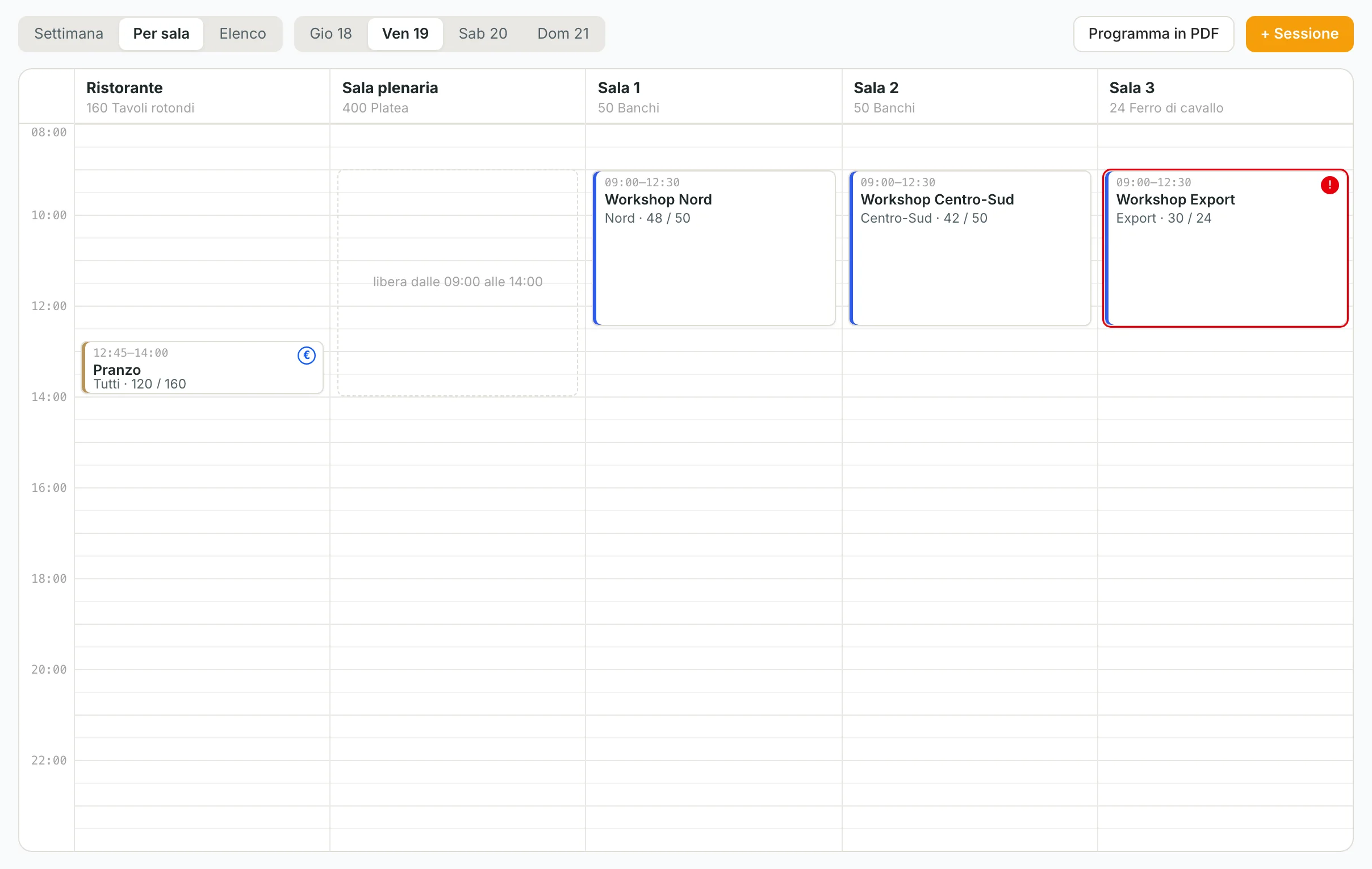Select day Sab 20
The image size is (1372, 869).
[483, 34]
